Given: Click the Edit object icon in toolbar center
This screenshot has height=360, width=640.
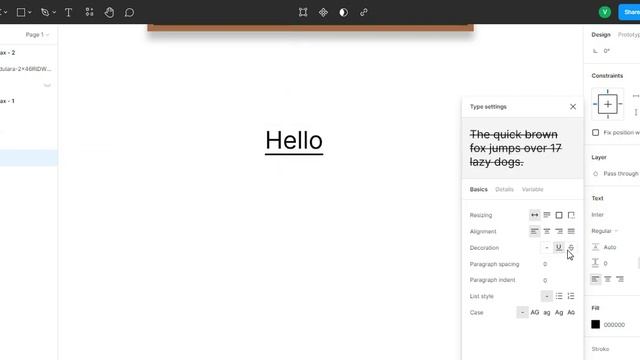Looking at the screenshot, I should 303,12.
